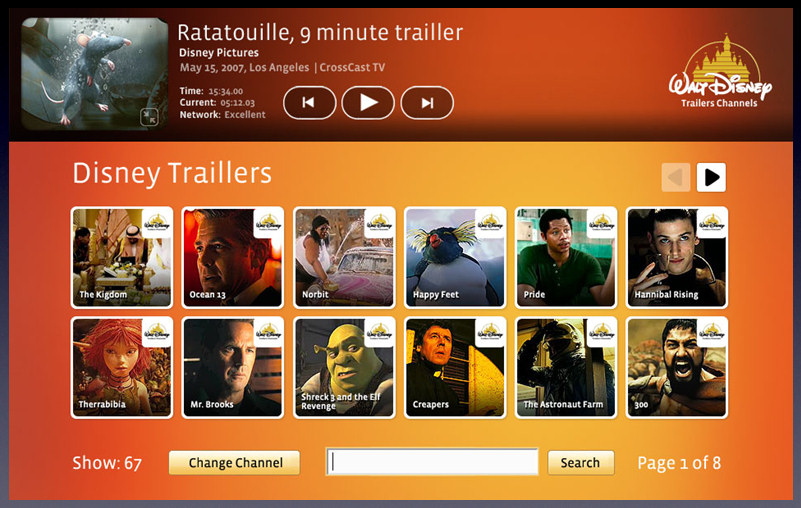801x508 pixels.
Task: Click title 'Ratatouille, 9 minute trailler'
Action: [320, 33]
